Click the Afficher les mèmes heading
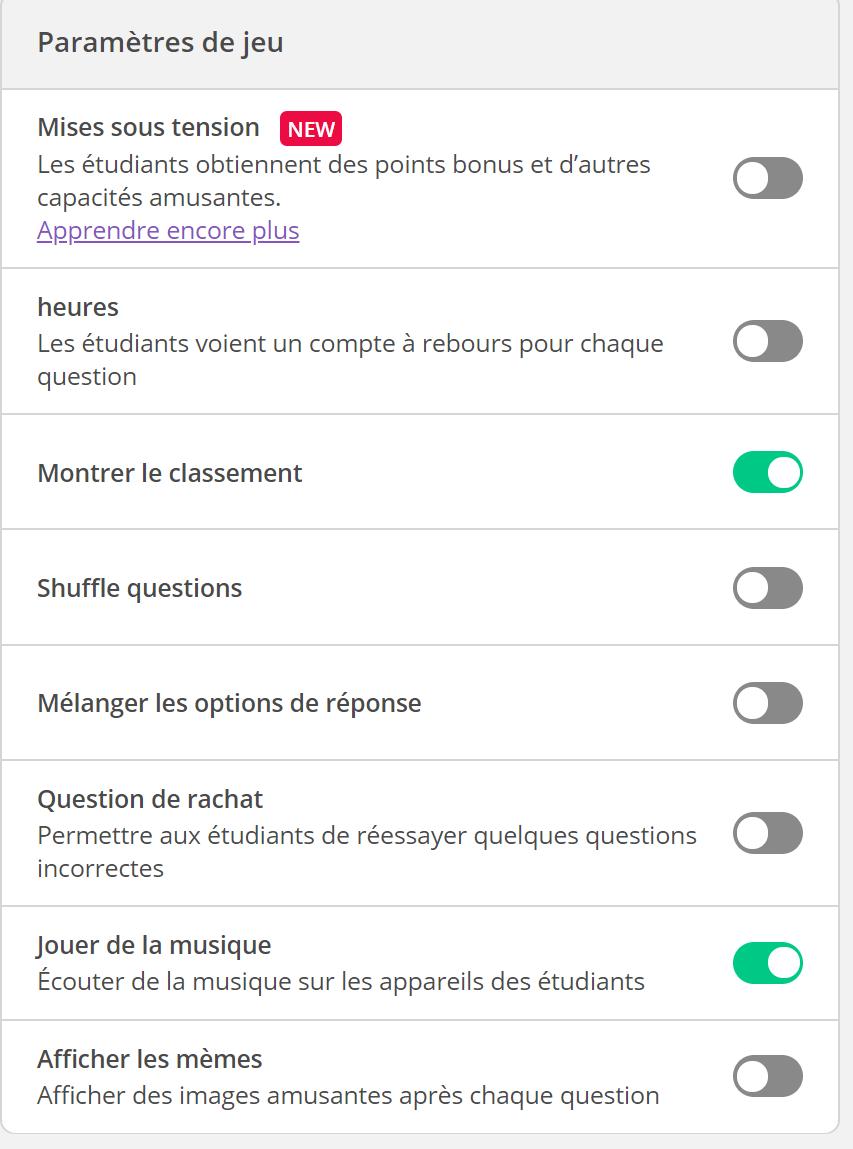The width and height of the screenshot is (853, 1149). [x=150, y=1060]
